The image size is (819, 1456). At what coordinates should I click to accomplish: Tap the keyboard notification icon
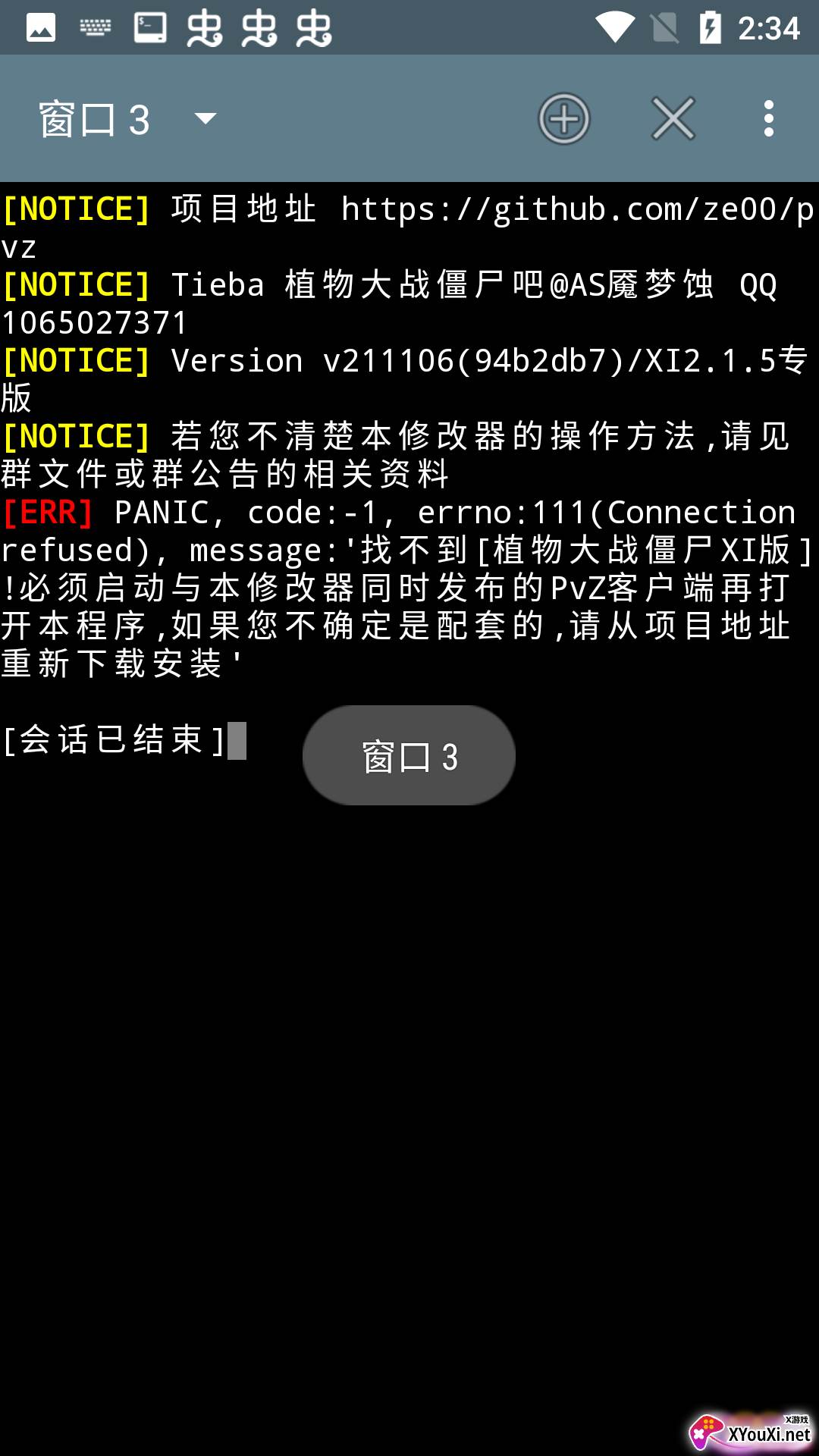[x=96, y=28]
